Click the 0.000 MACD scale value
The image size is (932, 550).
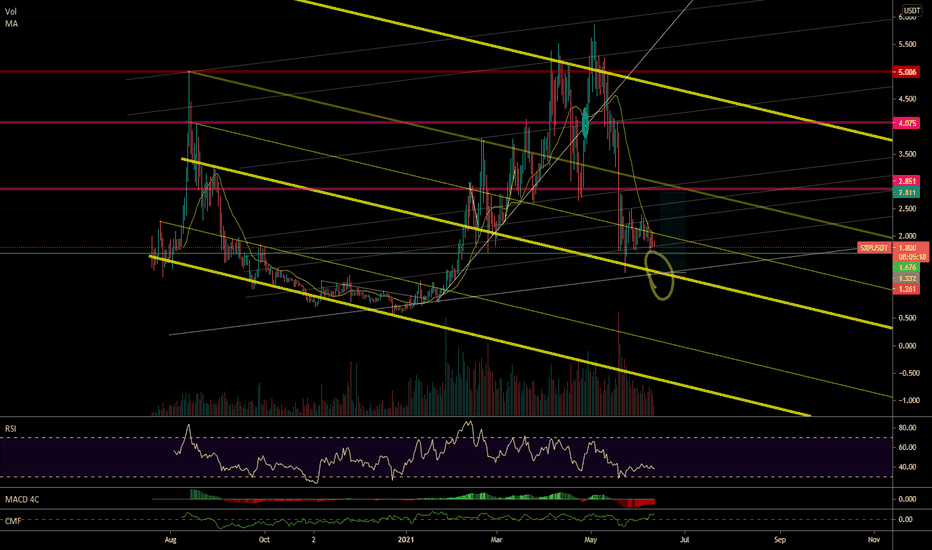(x=907, y=499)
